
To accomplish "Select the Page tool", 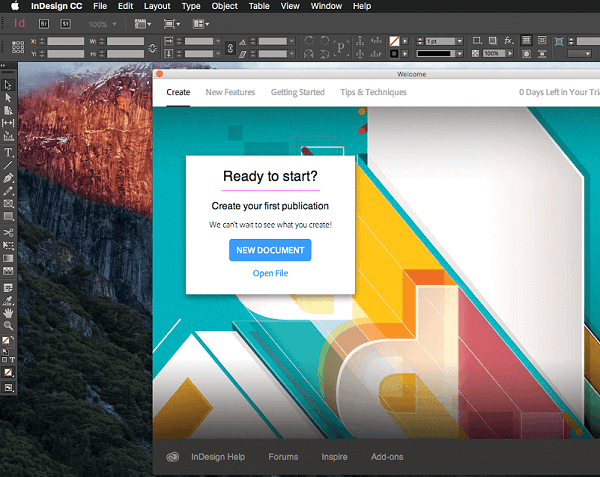I will [8, 111].
